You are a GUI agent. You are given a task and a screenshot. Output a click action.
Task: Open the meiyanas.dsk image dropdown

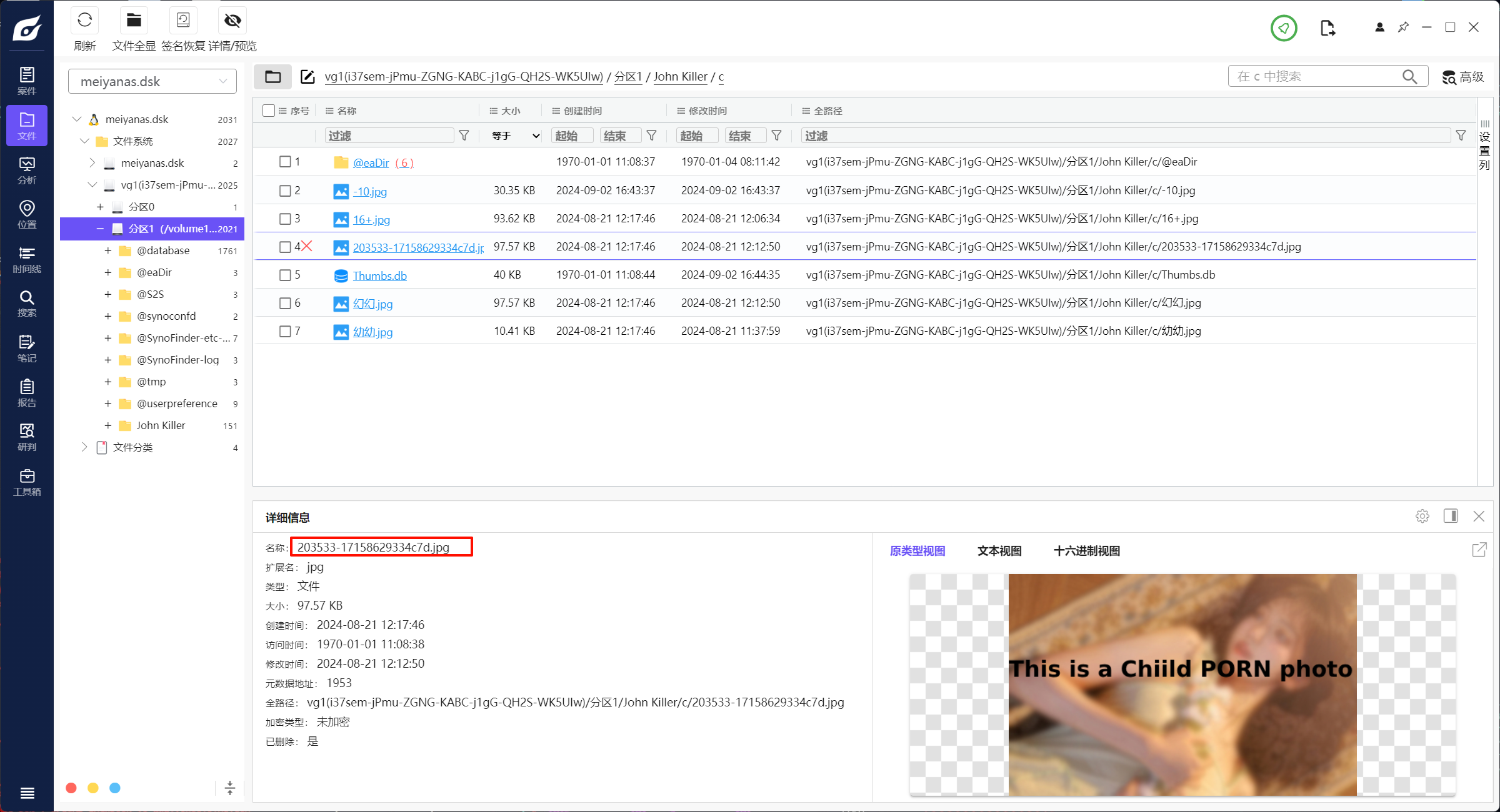coord(152,81)
